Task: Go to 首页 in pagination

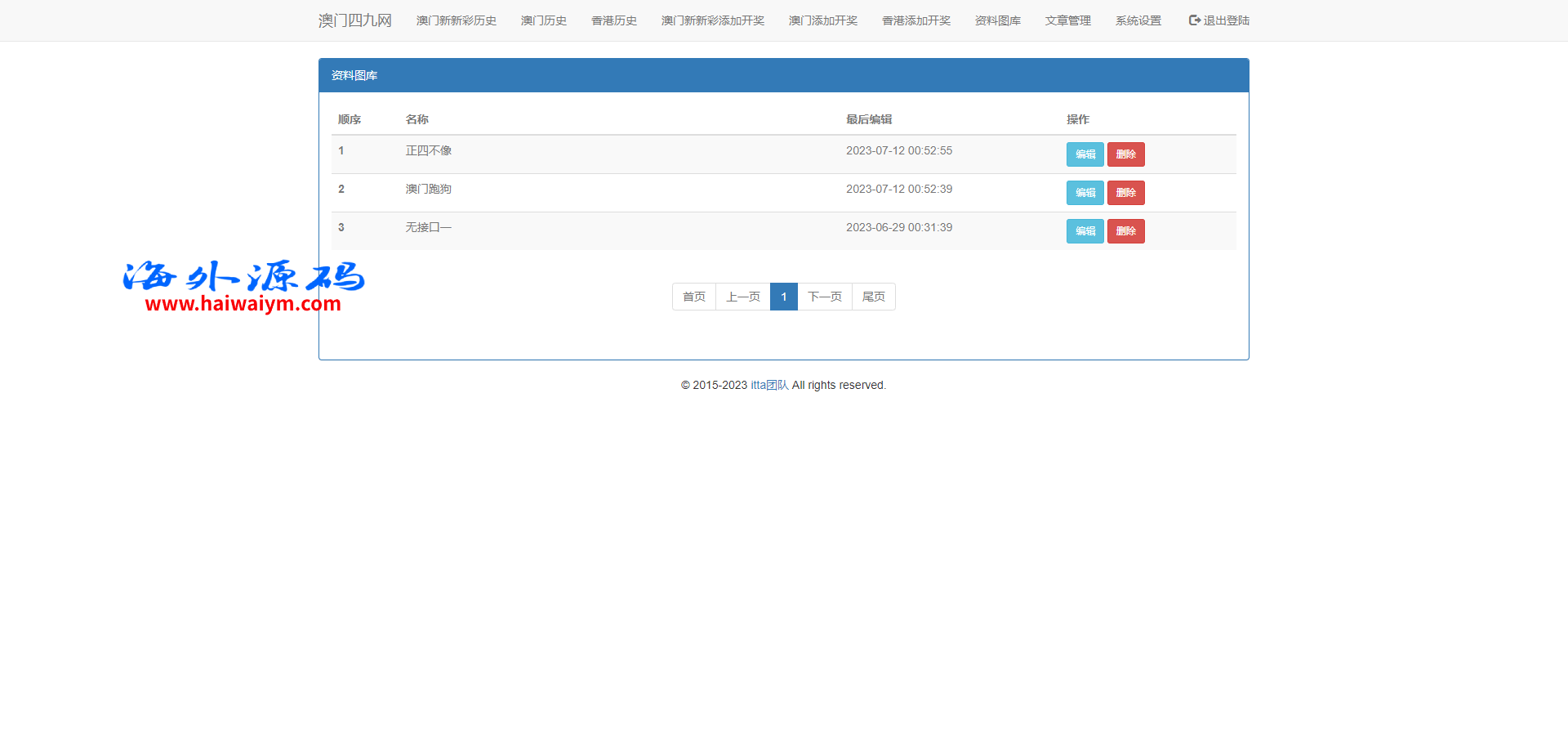Action: [x=693, y=297]
